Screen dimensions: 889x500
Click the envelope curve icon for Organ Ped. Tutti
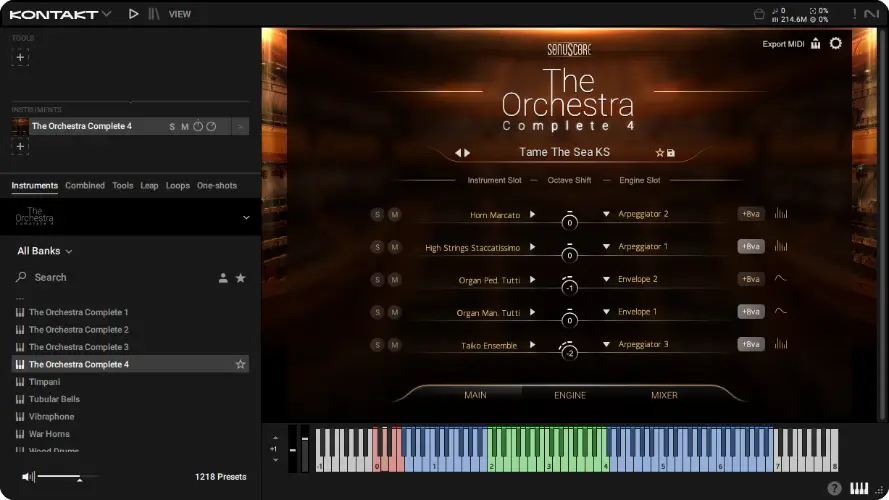point(781,279)
